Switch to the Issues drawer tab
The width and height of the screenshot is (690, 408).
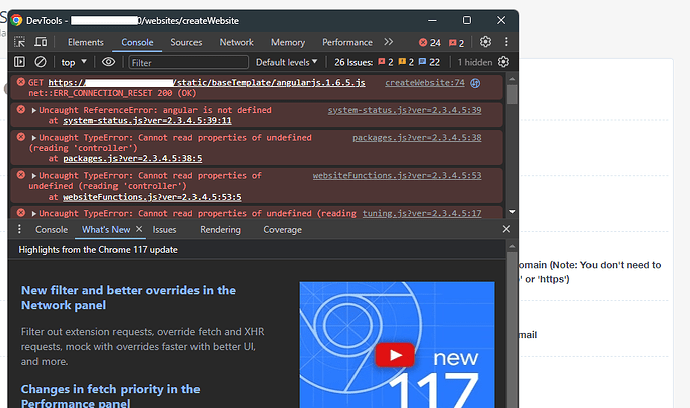coord(164,230)
